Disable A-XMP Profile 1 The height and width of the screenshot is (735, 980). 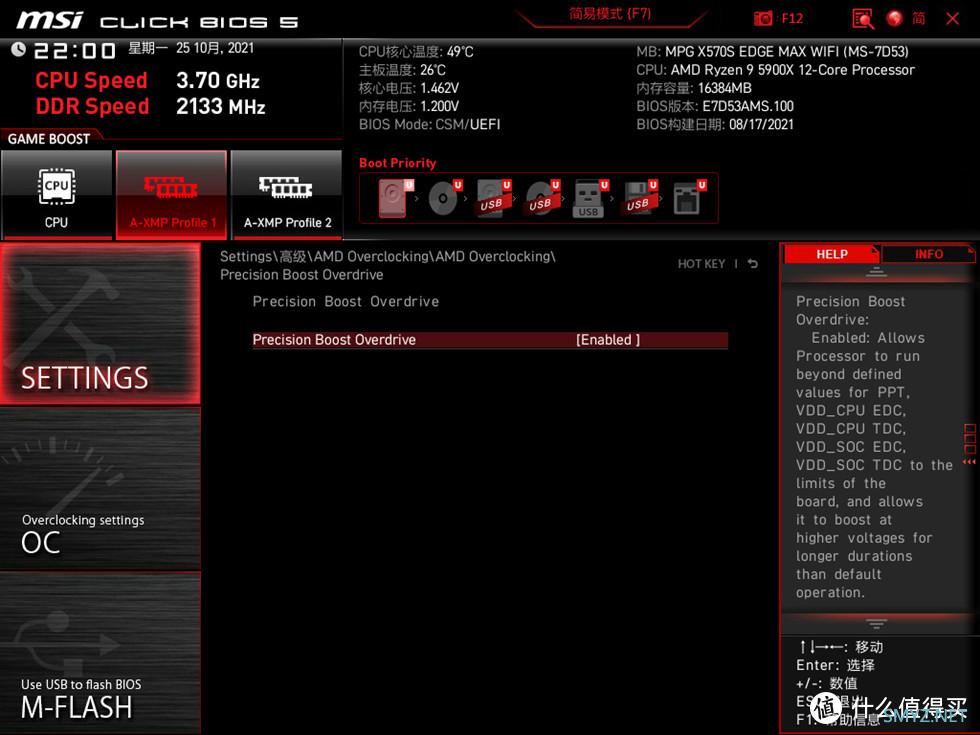(x=171, y=194)
